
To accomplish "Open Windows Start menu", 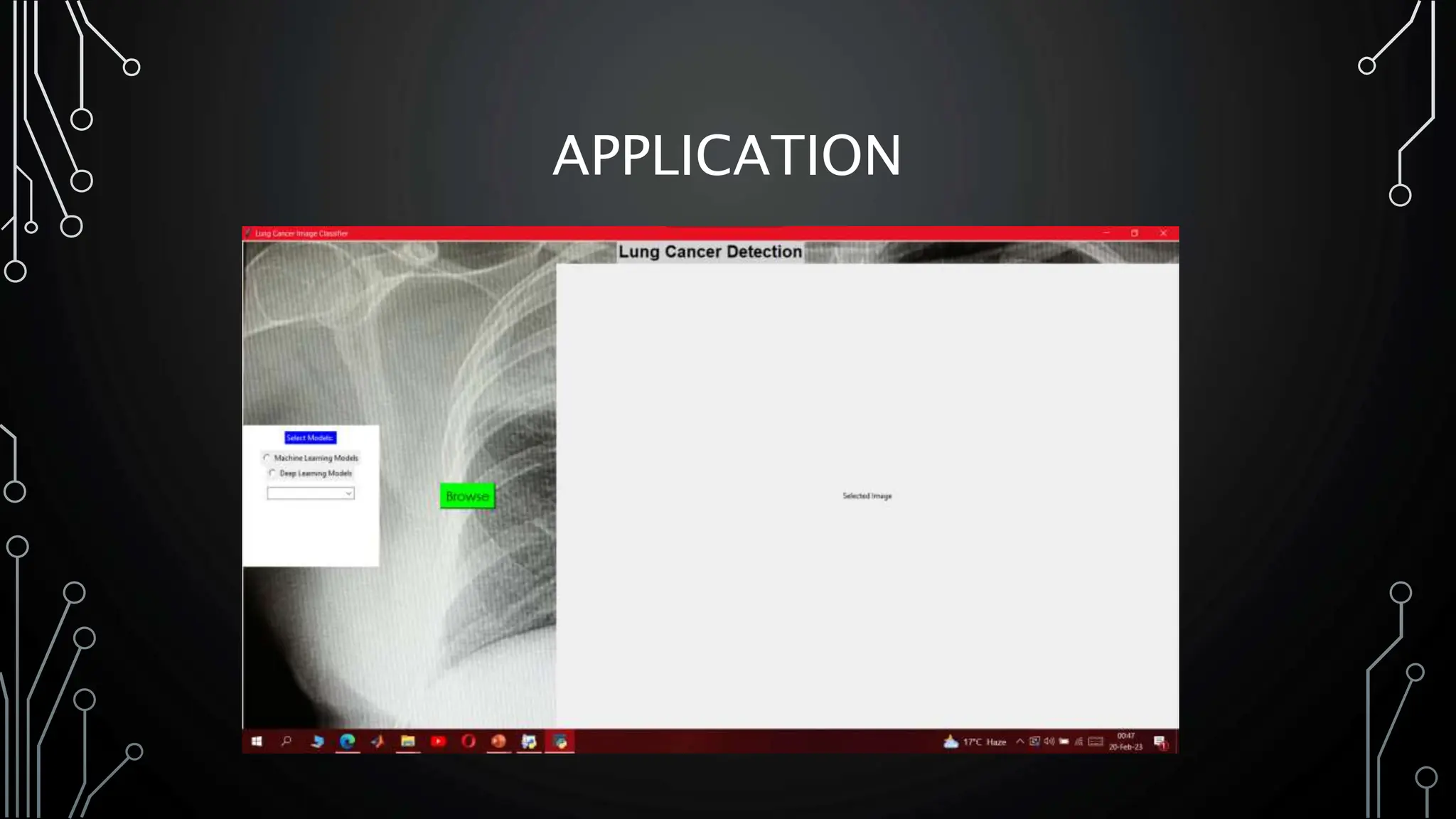I will point(257,742).
